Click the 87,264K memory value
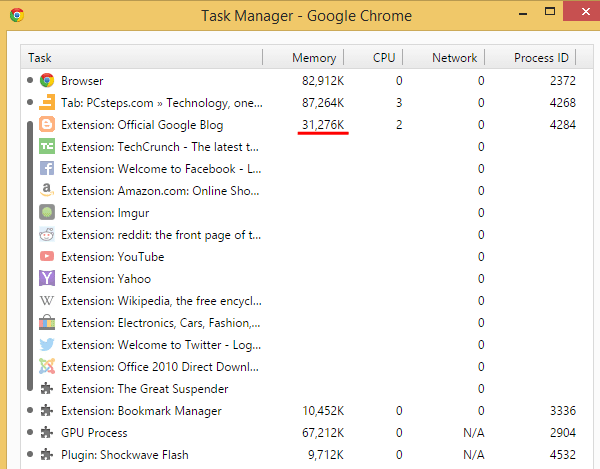Viewport: 600px width, 469px height. 323,103
